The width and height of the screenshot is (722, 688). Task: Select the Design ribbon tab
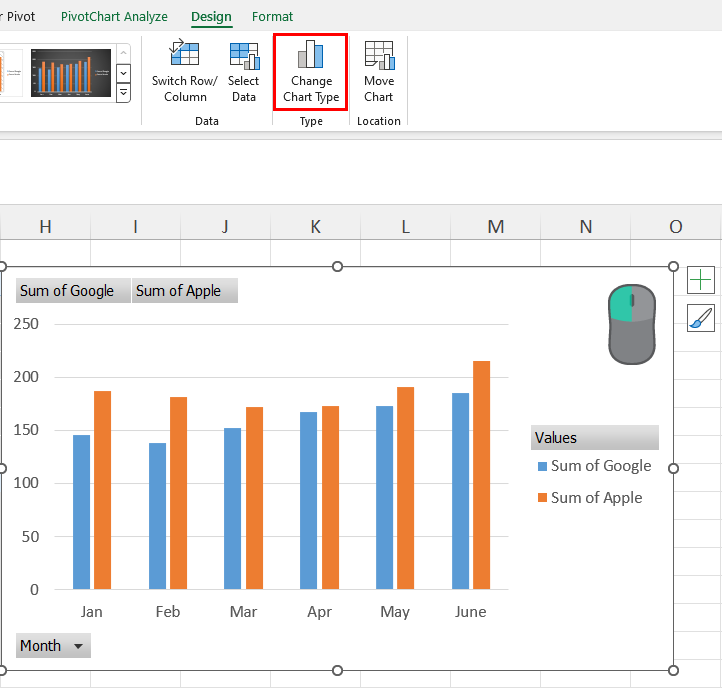pos(211,17)
